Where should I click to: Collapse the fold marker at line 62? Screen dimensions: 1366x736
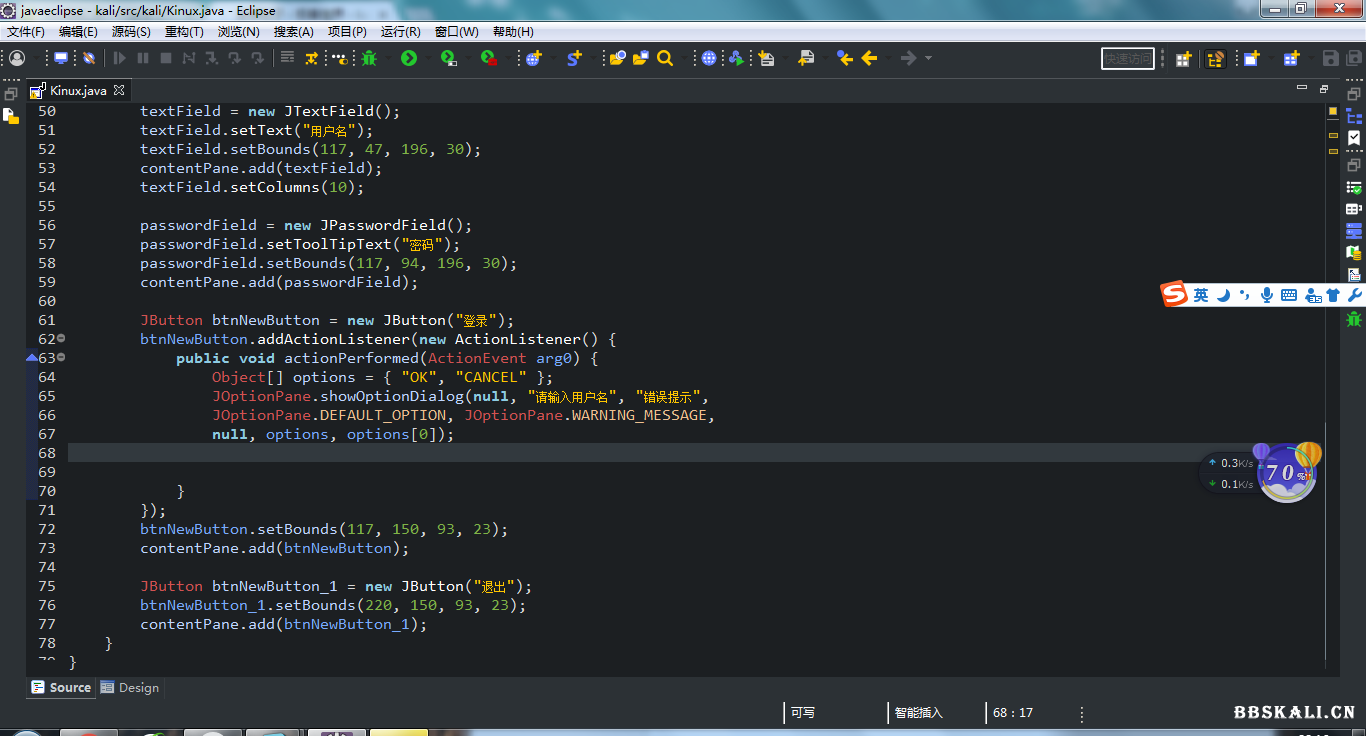tap(61, 339)
